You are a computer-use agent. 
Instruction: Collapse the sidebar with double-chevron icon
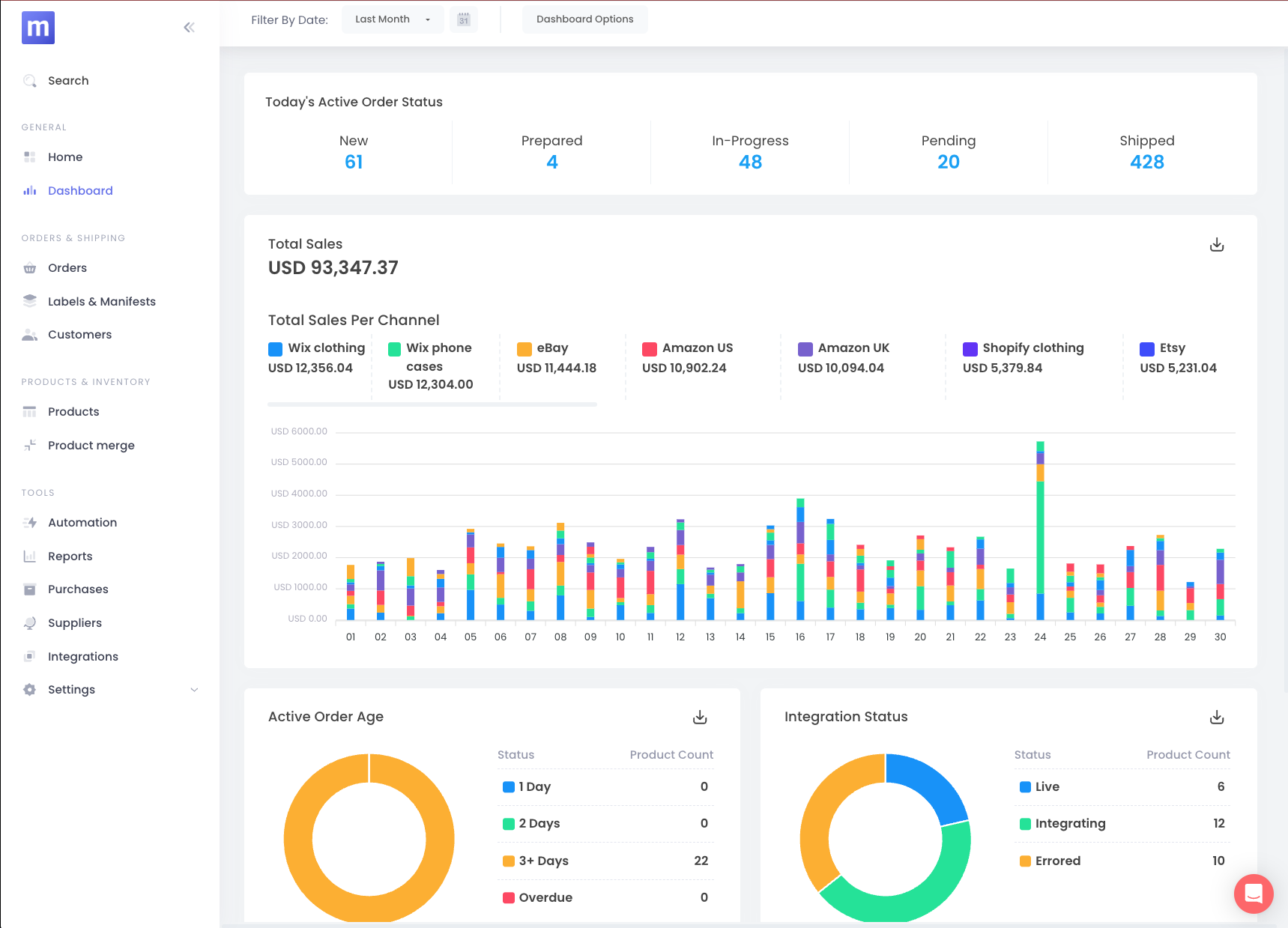189,28
